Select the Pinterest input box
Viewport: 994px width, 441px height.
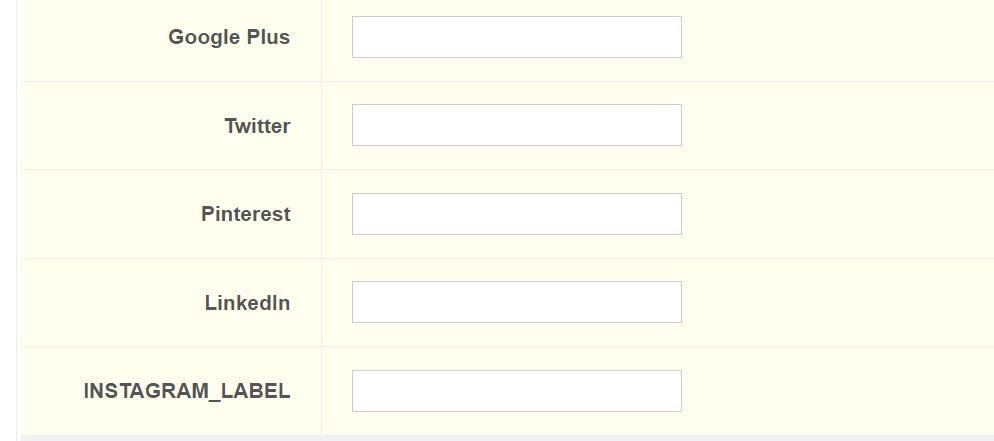coord(516,214)
